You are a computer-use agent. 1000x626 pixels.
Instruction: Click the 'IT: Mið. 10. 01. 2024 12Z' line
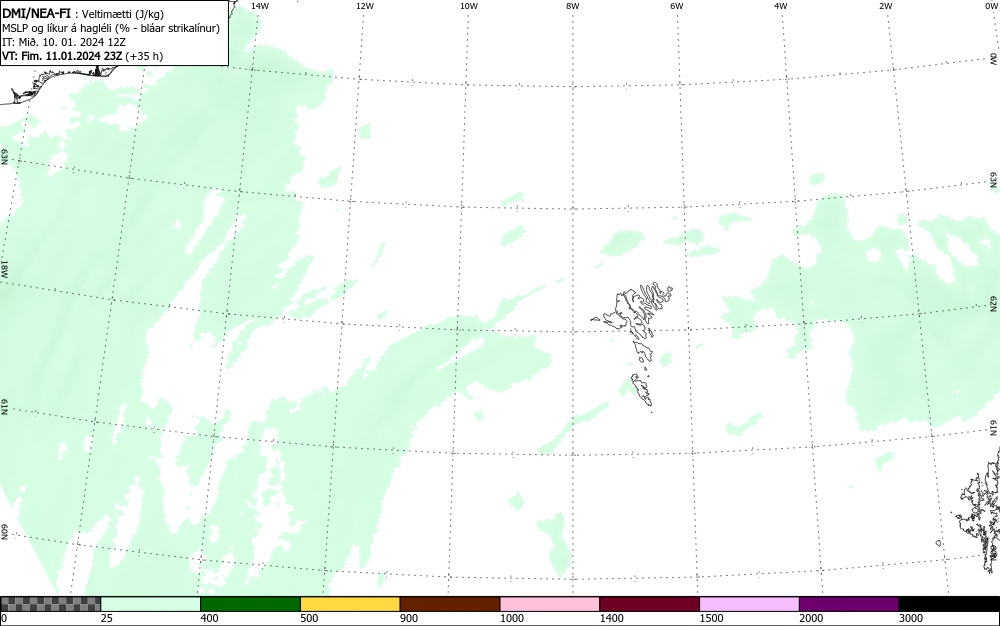[64, 42]
